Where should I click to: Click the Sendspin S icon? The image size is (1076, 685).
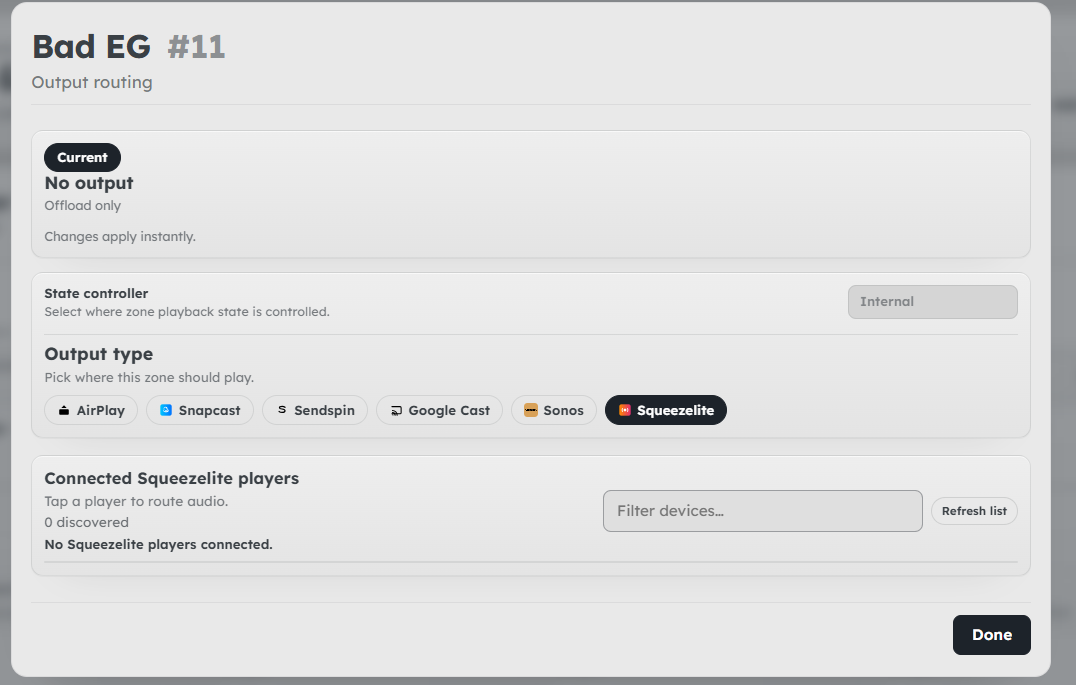coord(282,410)
